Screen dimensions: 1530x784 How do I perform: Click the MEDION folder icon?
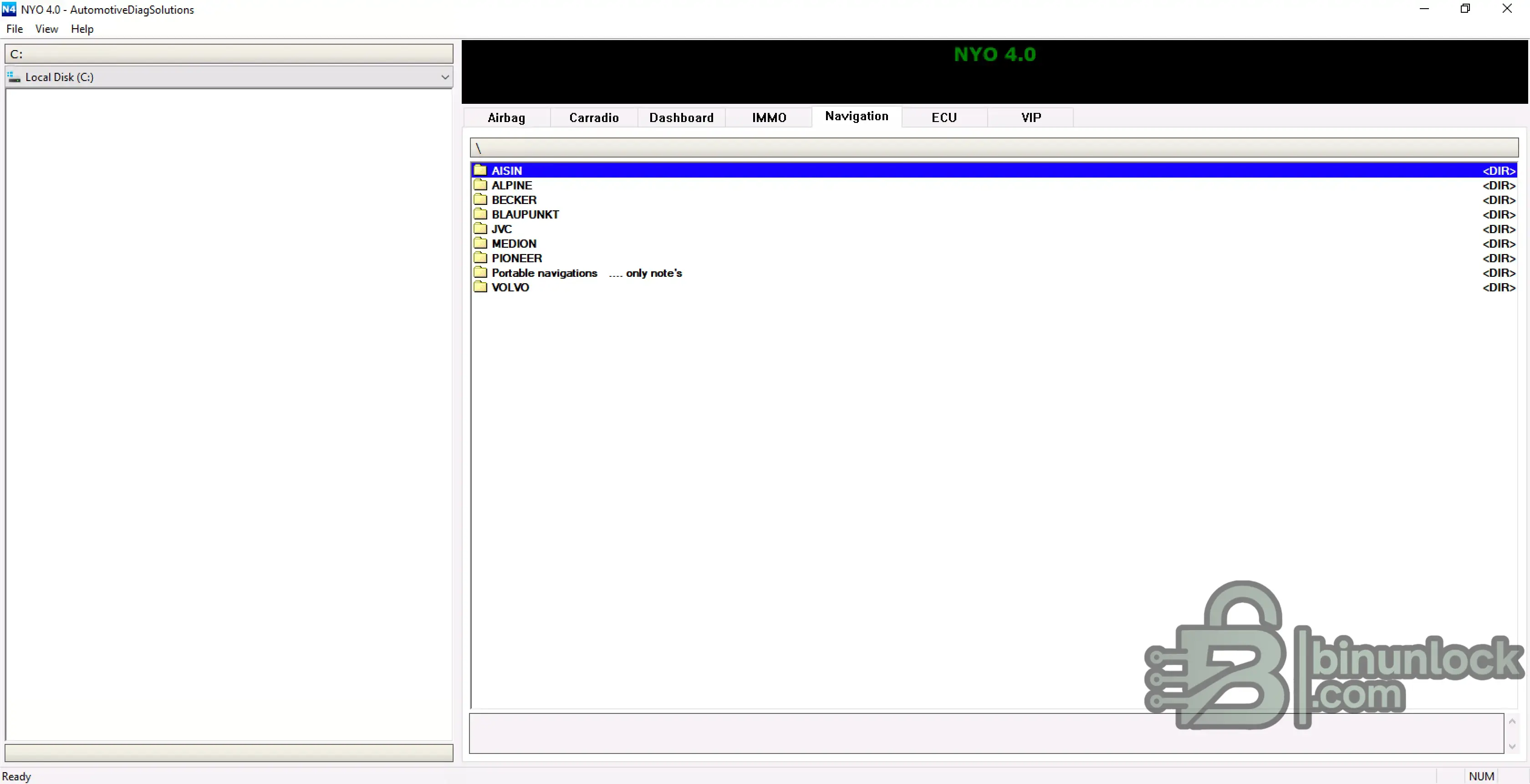480,244
